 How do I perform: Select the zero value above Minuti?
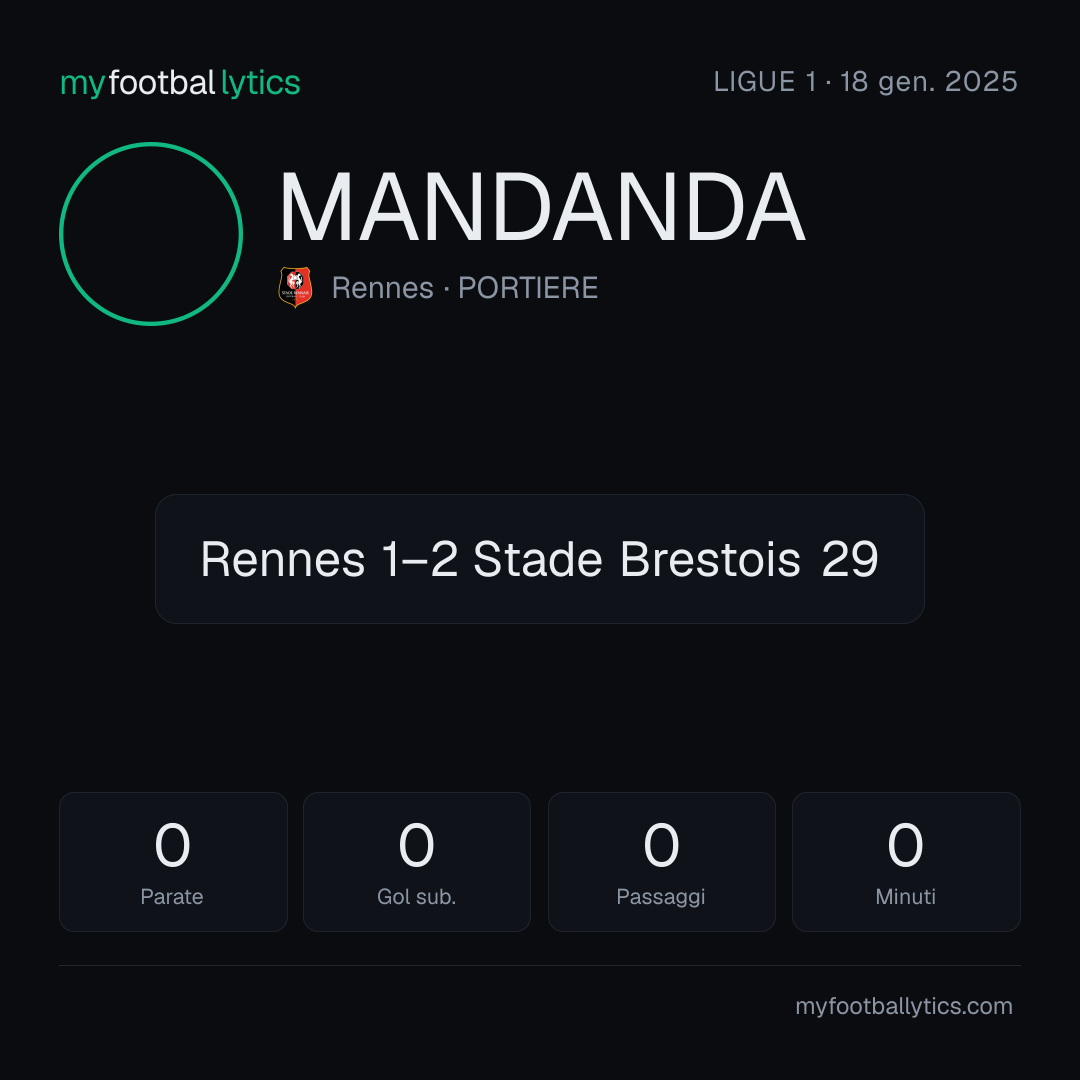(906, 845)
